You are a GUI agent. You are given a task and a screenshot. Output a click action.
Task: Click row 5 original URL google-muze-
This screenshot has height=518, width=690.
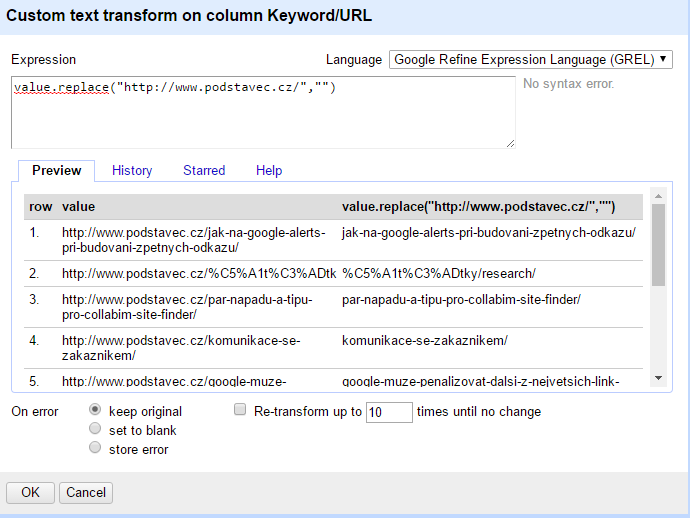[174, 381]
